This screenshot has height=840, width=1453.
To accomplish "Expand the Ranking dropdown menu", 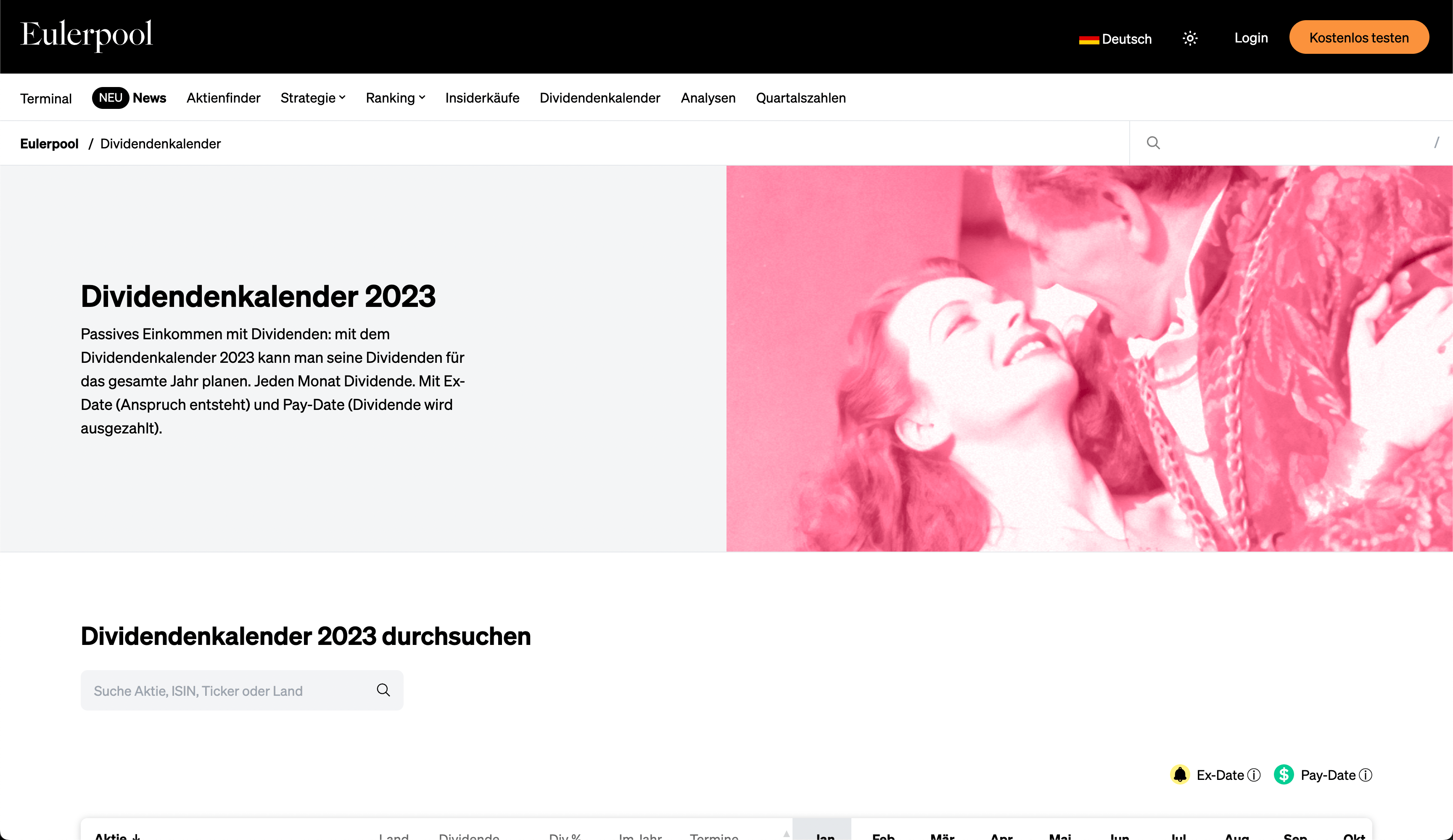I will pos(395,98).
